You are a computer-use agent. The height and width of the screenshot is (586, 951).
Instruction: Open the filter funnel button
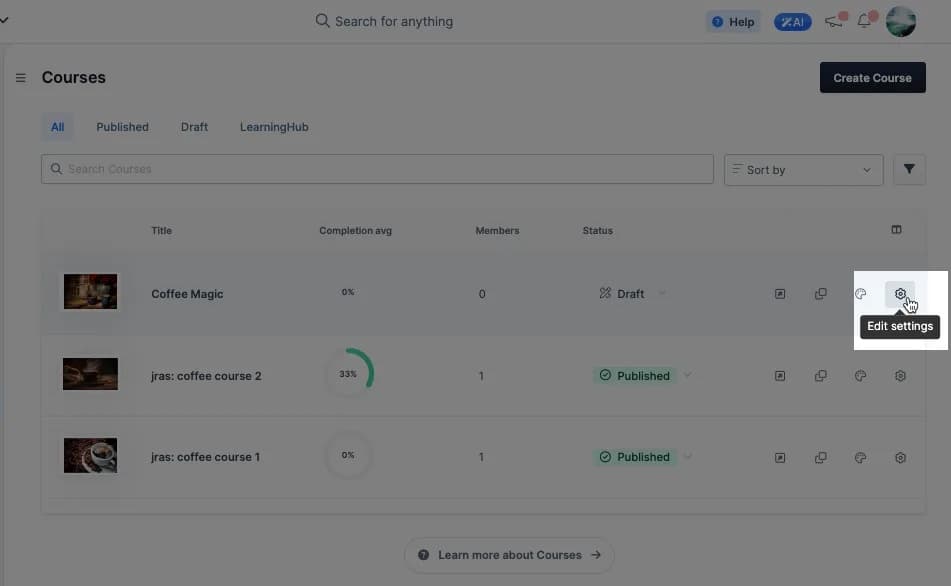click(x=909, y=169)
